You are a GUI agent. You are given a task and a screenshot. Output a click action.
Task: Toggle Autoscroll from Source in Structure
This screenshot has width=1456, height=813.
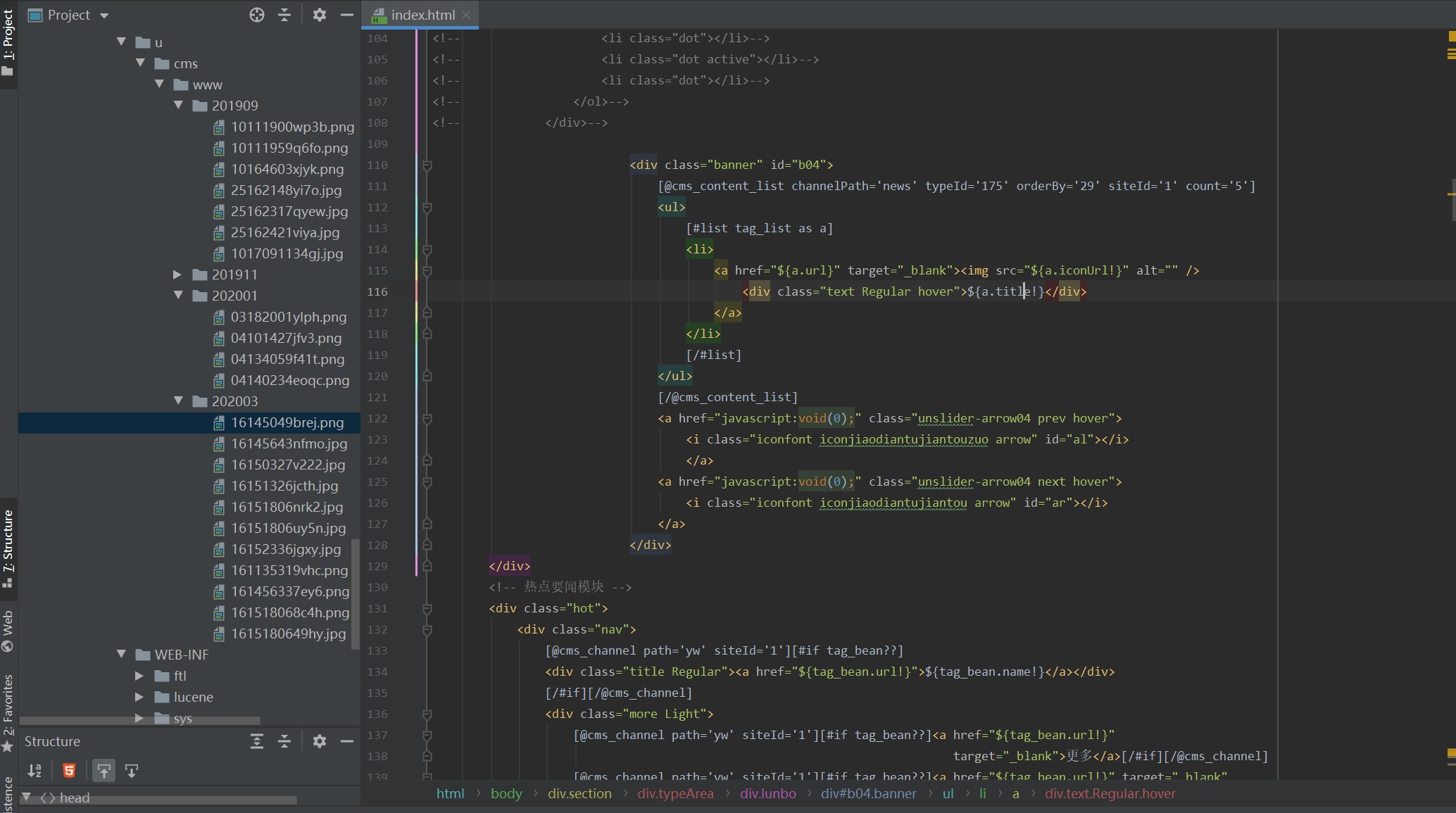click(x=132, y=771)
